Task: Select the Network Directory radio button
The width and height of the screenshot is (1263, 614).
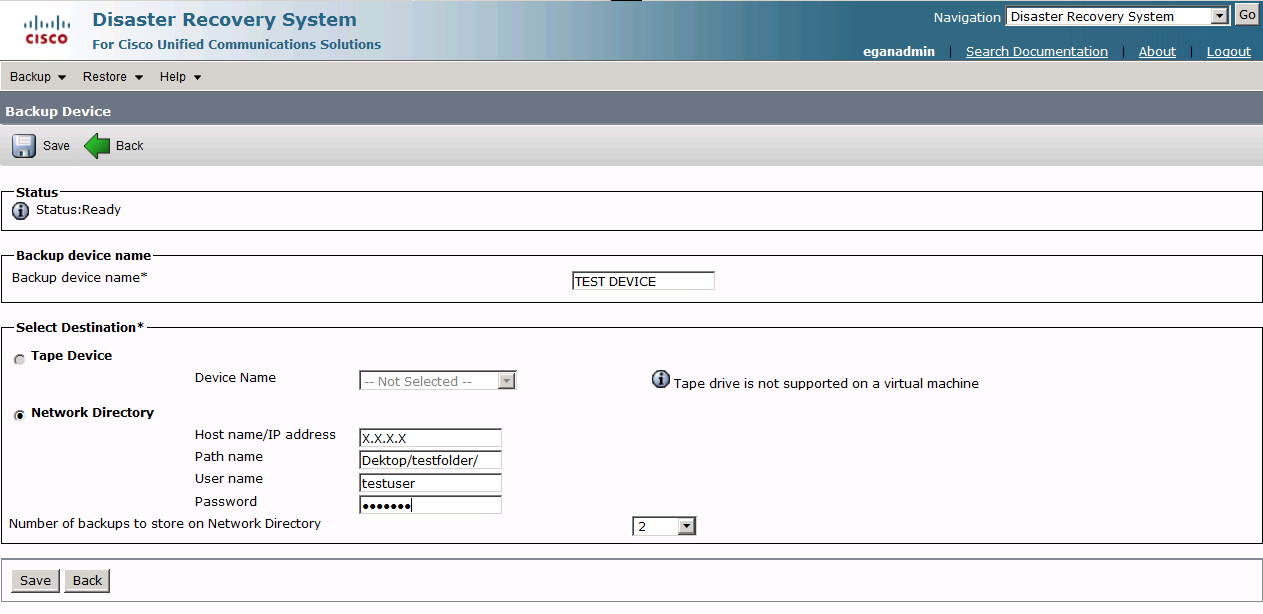Action: pos(20,415)
